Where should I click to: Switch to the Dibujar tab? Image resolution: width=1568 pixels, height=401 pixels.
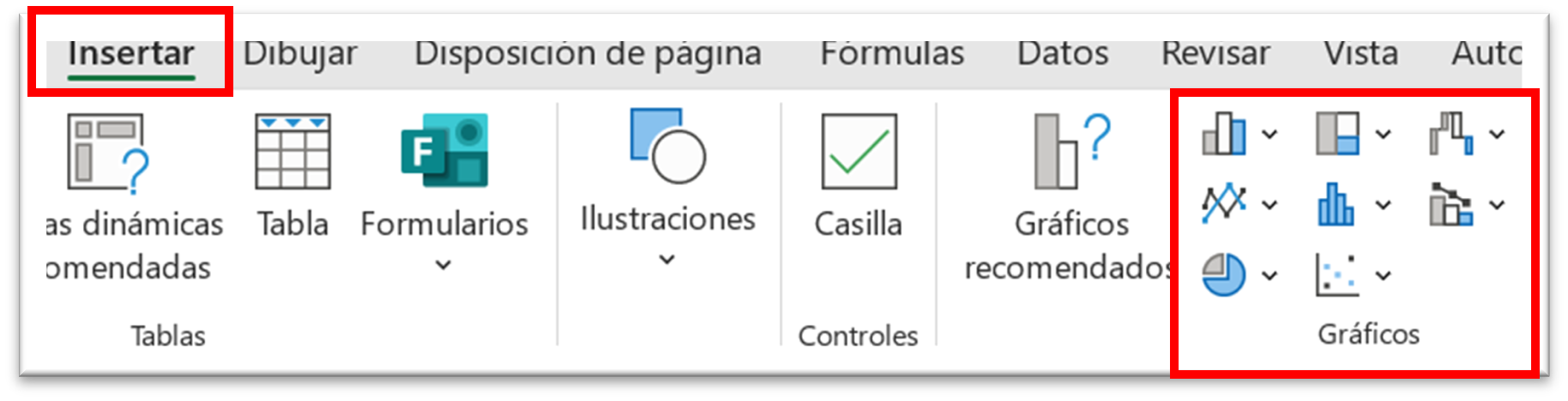pos(300,53)
